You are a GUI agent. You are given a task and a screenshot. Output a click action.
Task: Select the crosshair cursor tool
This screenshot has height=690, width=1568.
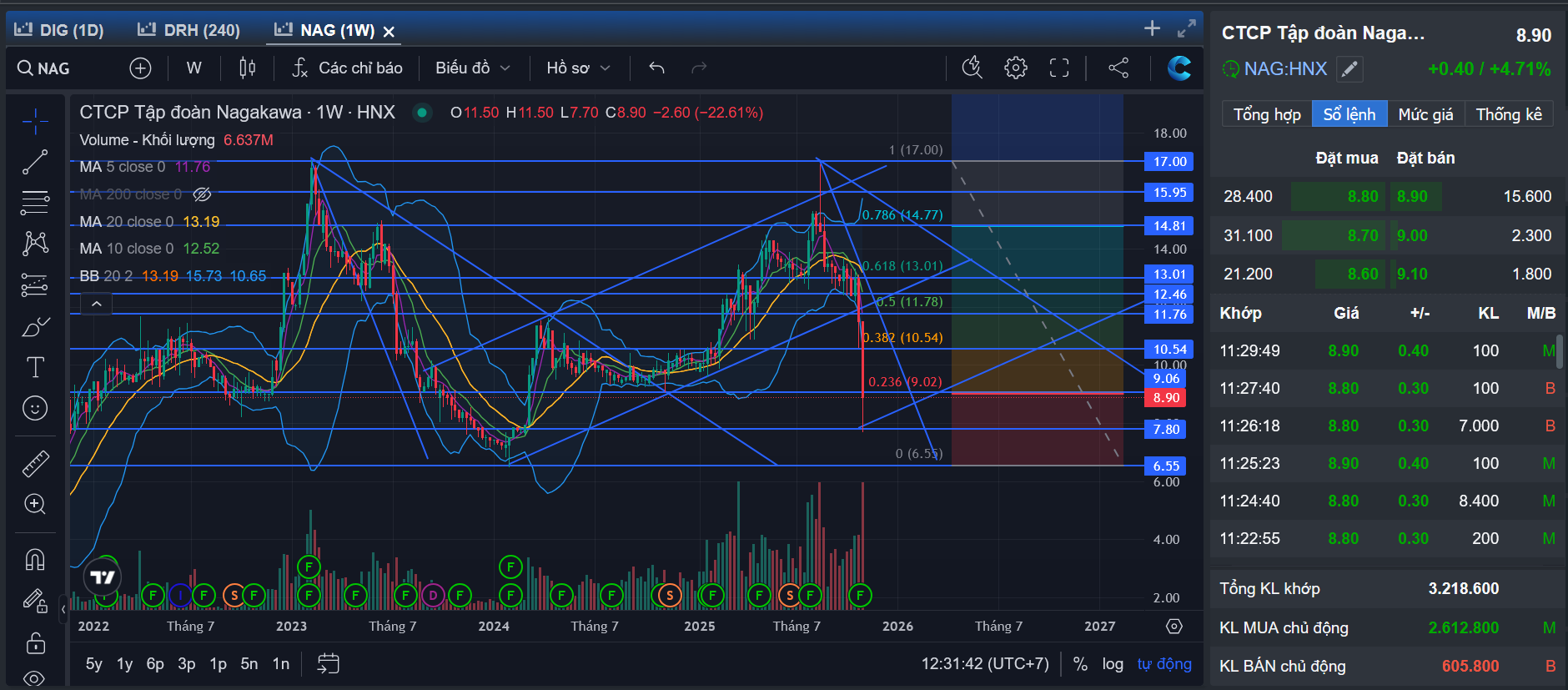pos(35,122)
